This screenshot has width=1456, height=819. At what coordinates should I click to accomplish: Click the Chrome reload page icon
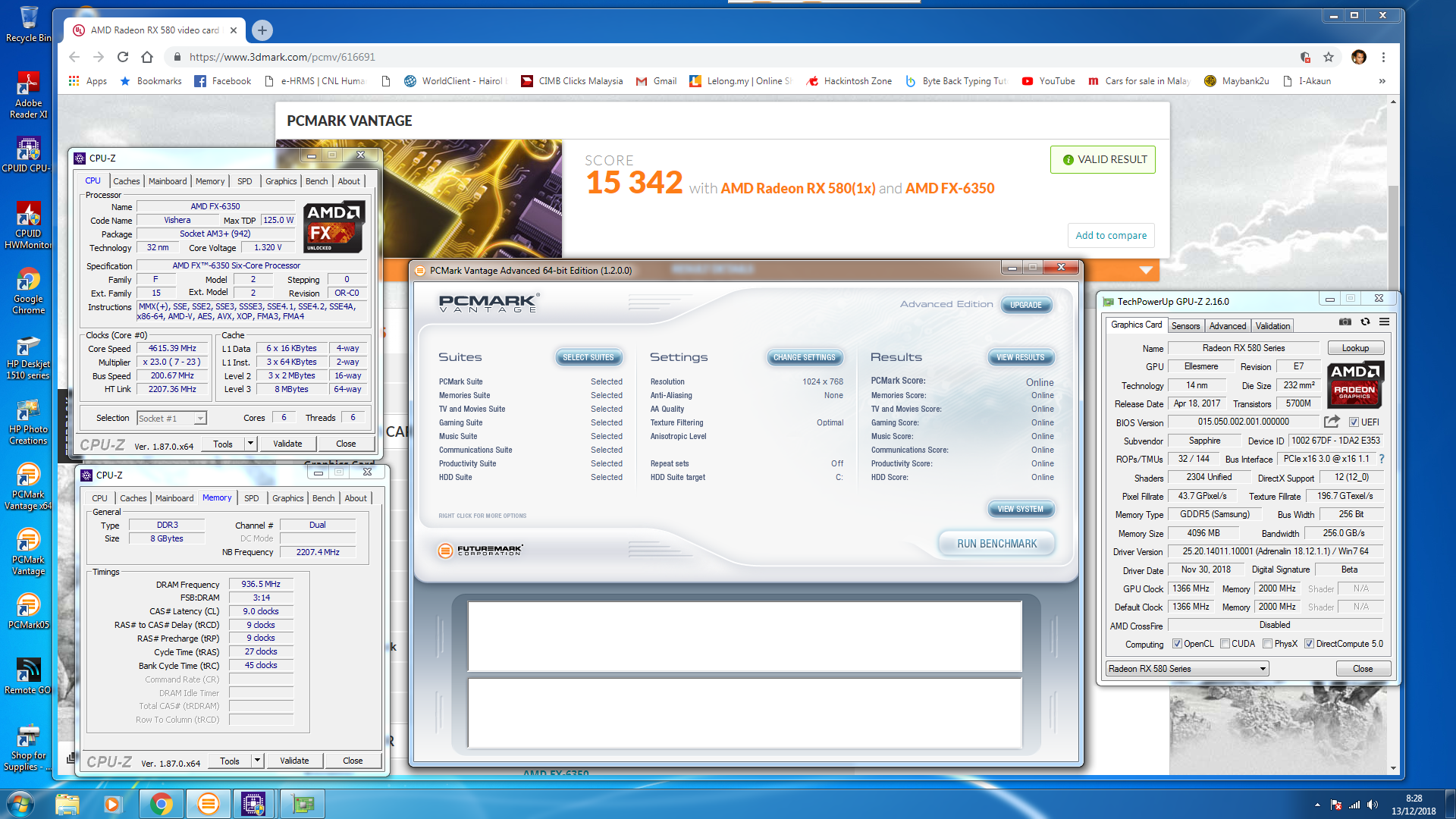tap(123, 57)
